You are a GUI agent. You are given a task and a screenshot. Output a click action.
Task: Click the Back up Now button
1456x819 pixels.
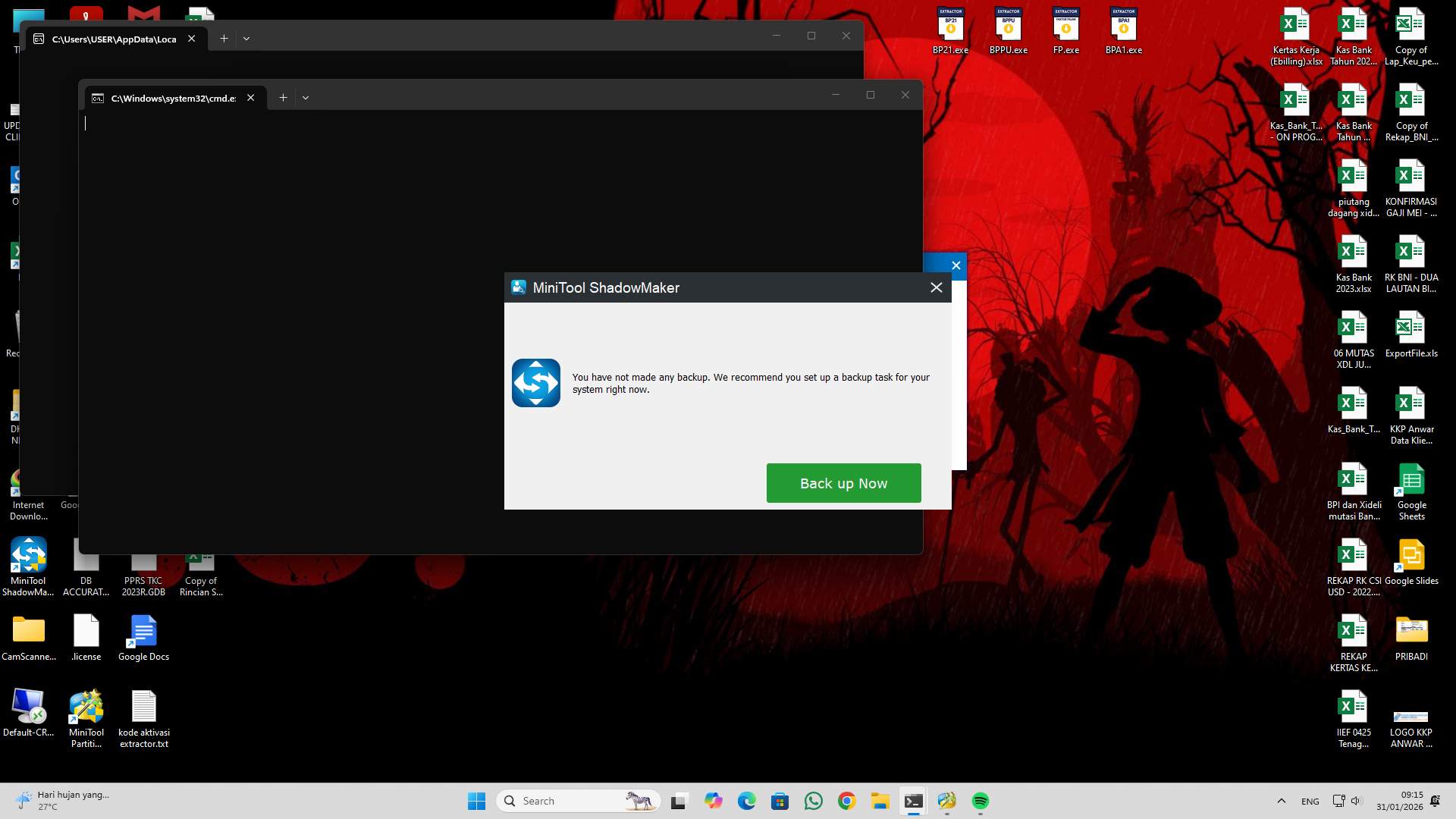[x=843, y=482]
